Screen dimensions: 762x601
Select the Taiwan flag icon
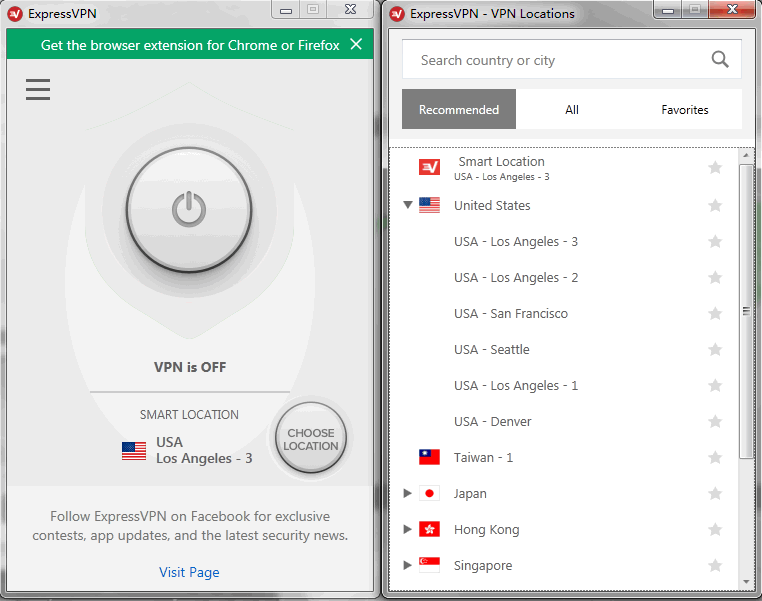(x=429, y=457)
